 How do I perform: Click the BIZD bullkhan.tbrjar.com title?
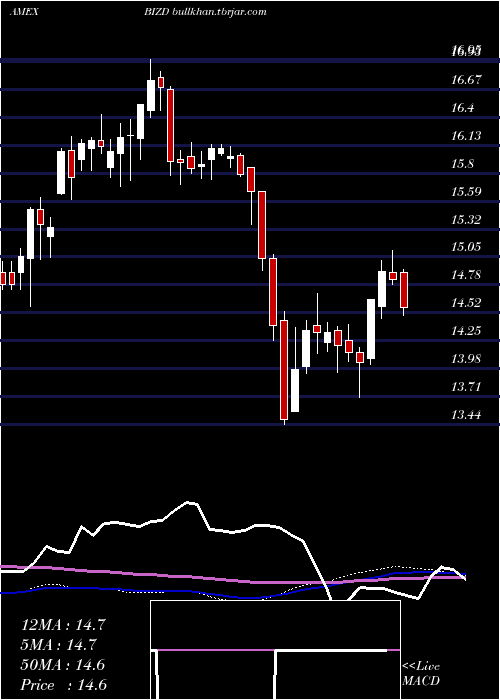pos(205,12)
